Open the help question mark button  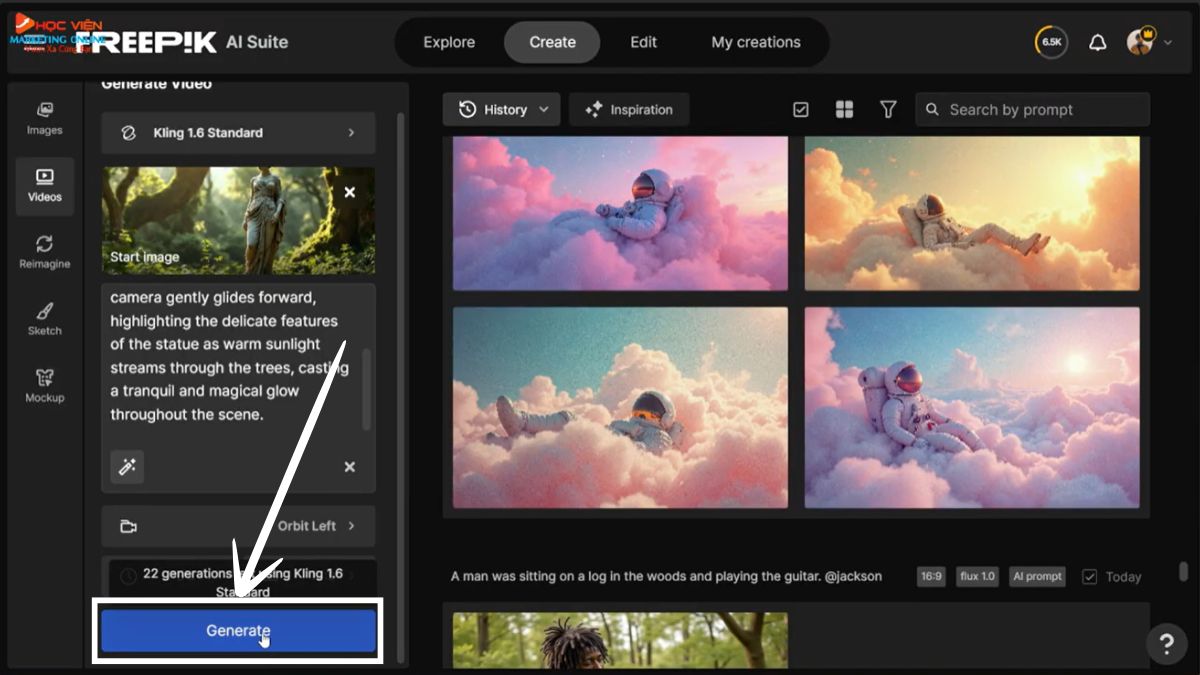tap(1166, 643)
